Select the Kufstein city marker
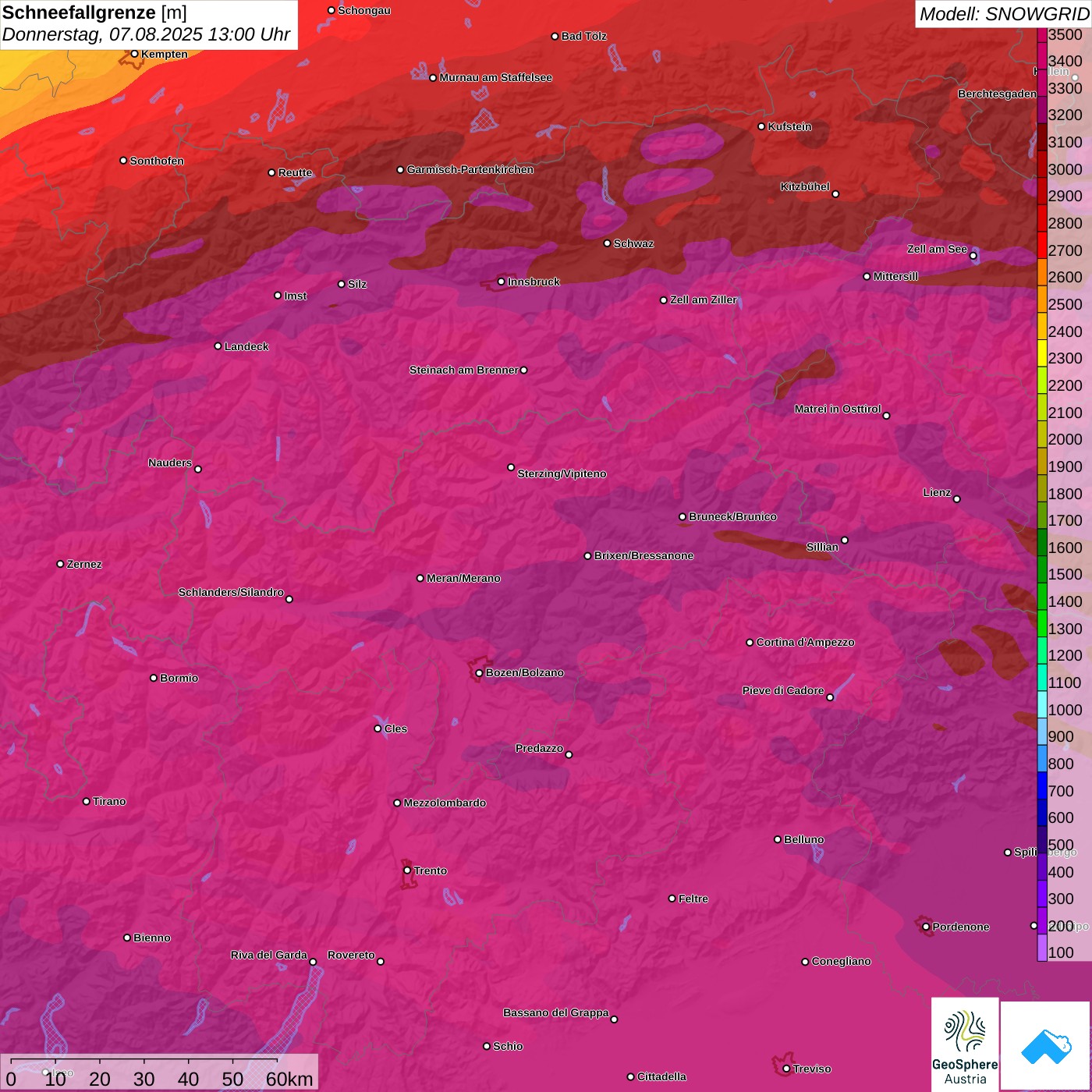1092x1092 pixels. tap(761, 126)
